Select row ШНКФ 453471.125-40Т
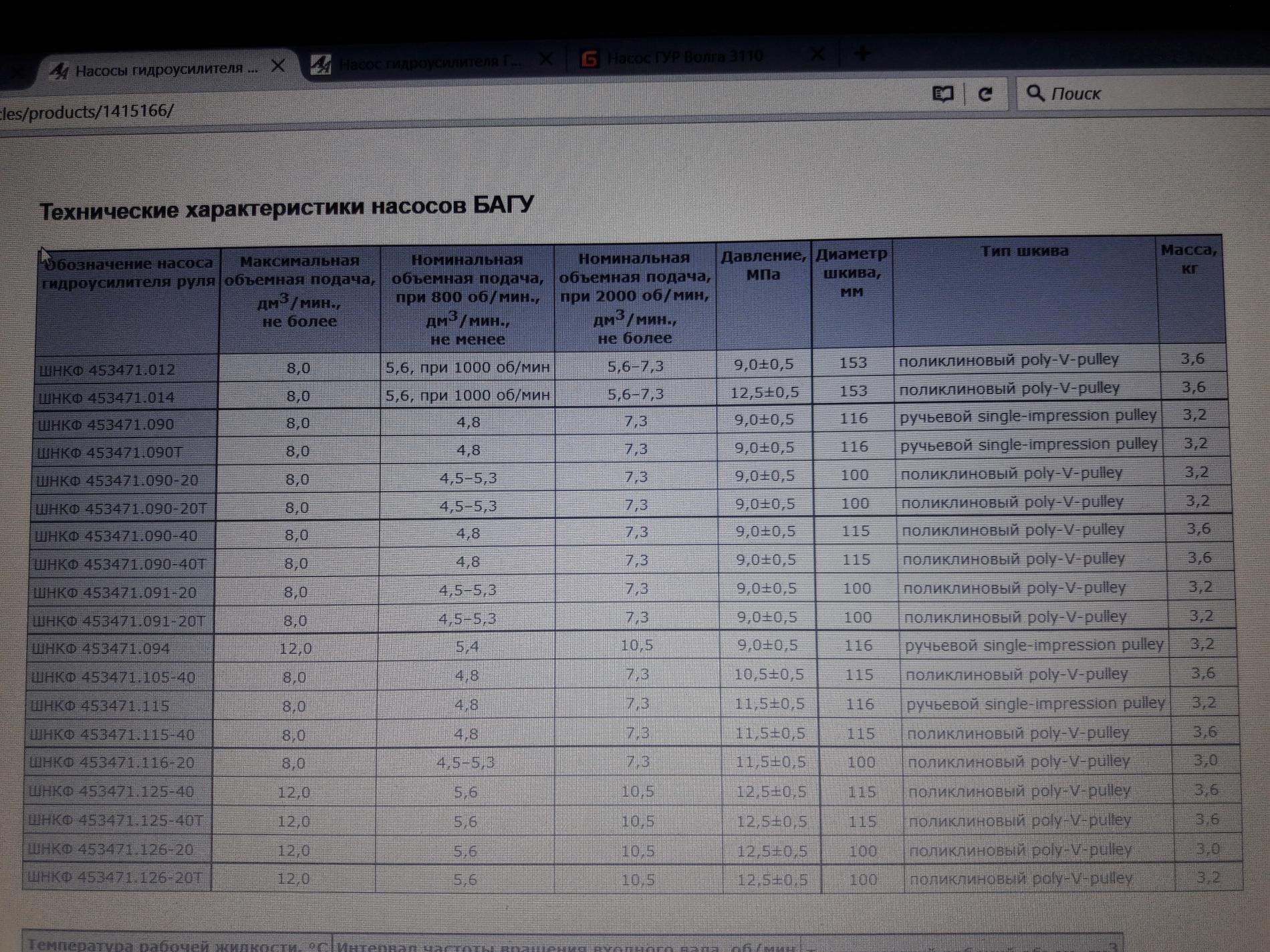This screenshot has height=952, width=1270. pos(633,820)
